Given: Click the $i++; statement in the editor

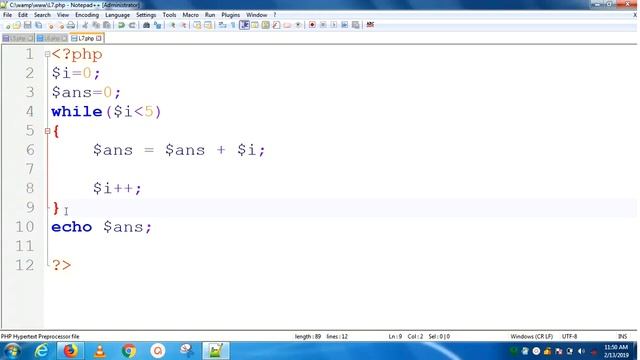Looking at the screenshot, I should pyautogui.click(x=117, y=189).
